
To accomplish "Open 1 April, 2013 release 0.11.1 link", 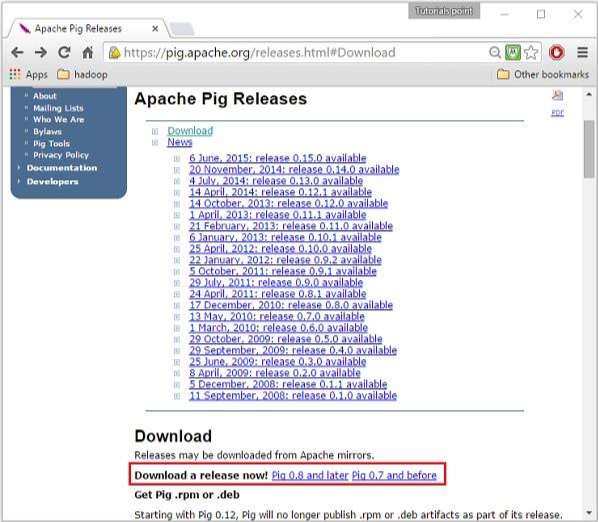I will (278, 215).
